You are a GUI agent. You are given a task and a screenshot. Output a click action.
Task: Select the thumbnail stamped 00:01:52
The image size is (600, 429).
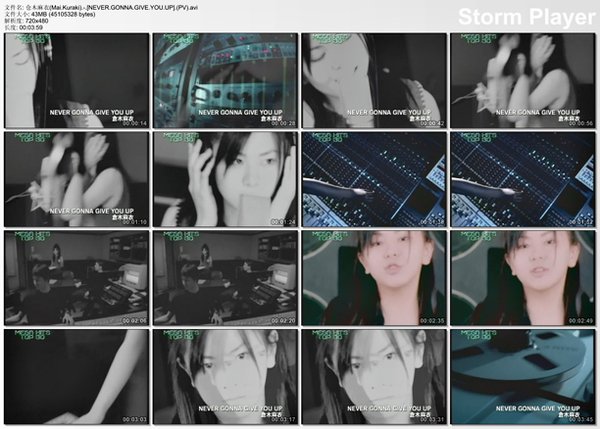point(523,179)
